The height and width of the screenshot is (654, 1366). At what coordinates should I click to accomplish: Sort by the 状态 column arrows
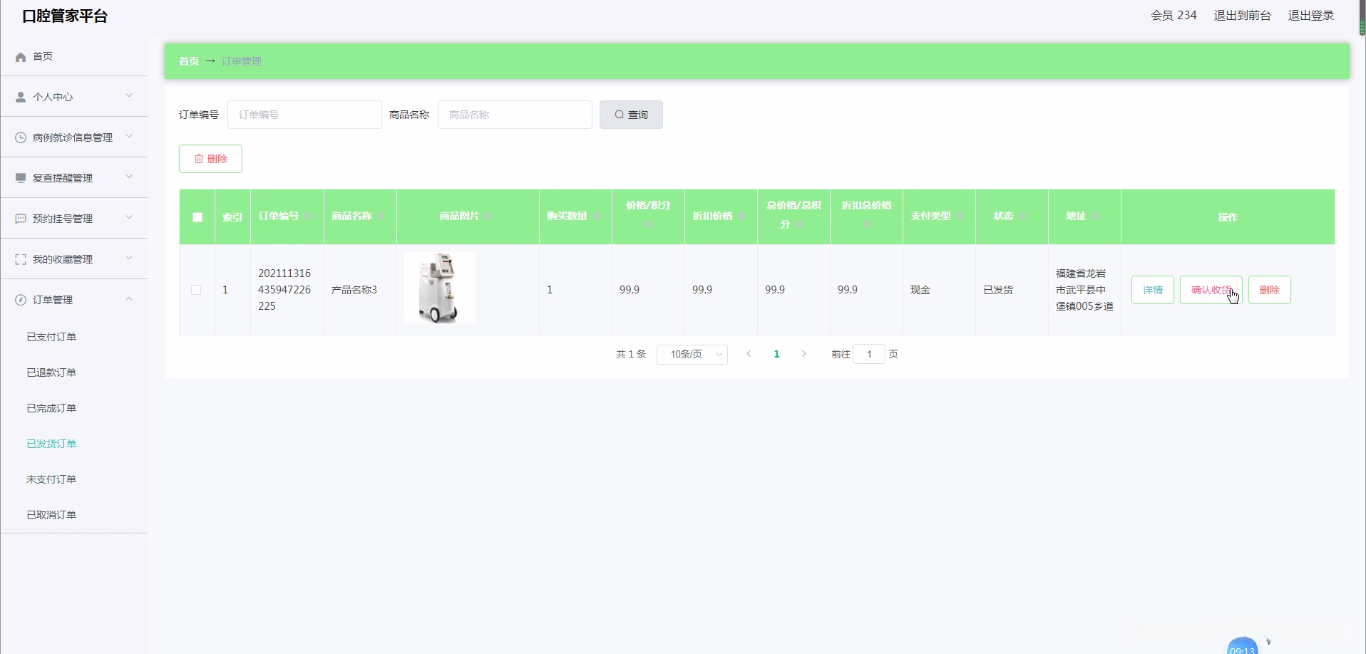point(1023,217)
